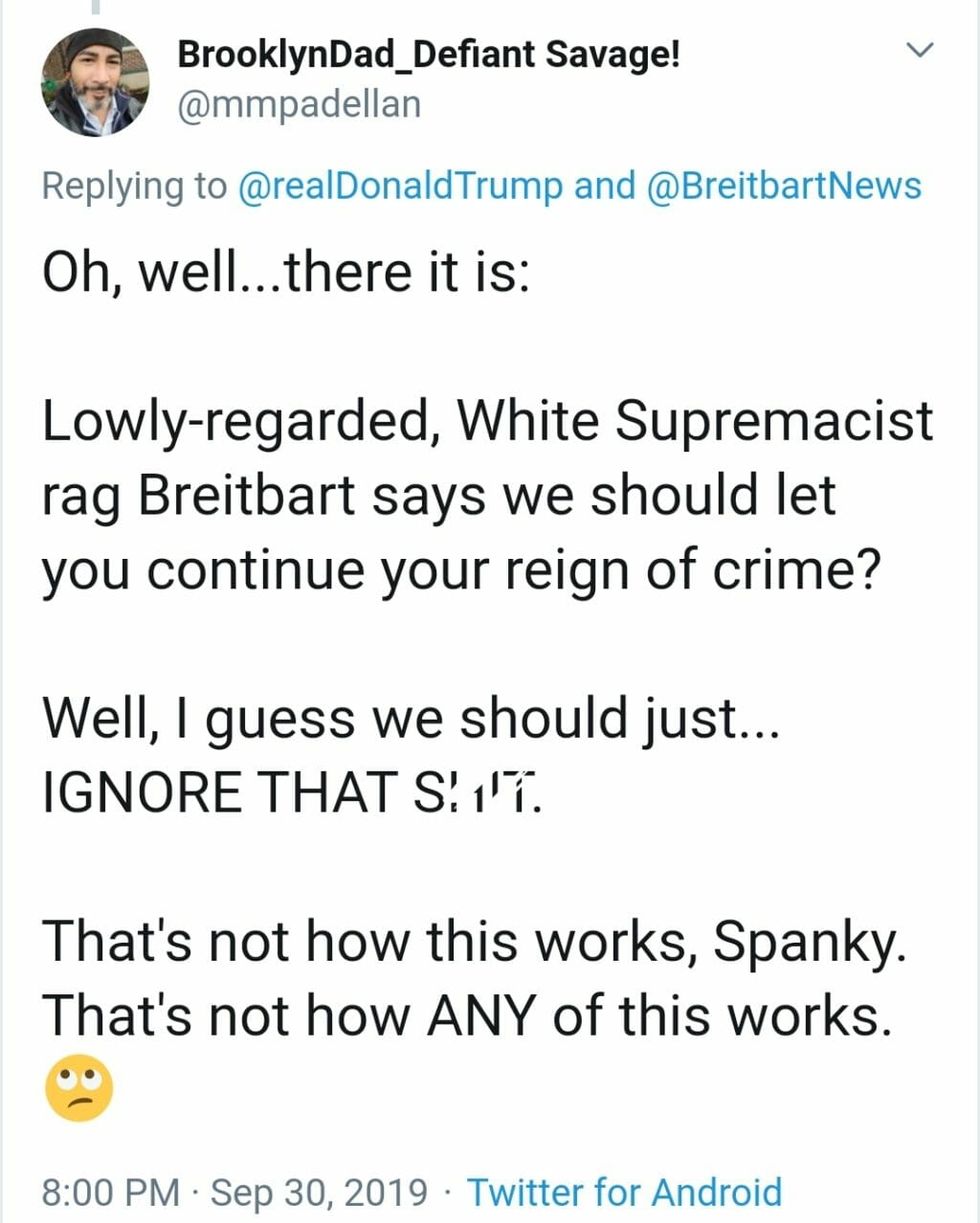
Task: Click "Well, I guess we should just..." line
Action: pos(408,720)
